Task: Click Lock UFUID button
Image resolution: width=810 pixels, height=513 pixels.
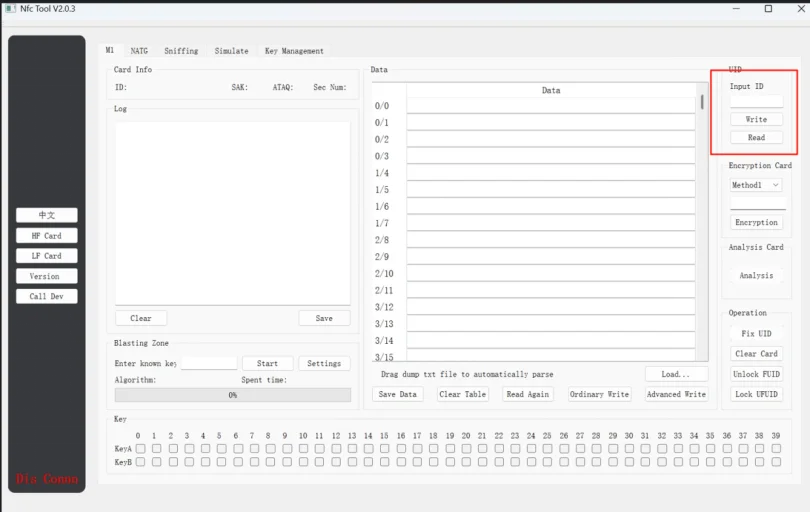Action: coord(756,394)
